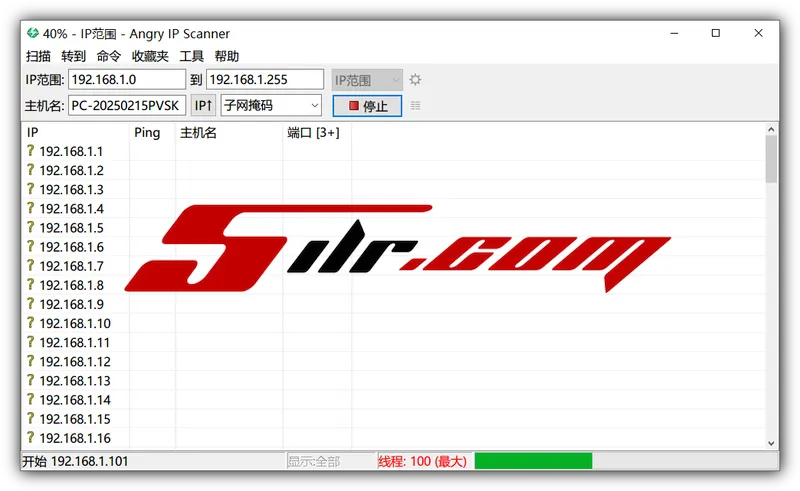
Task: Sort by the IP column header
Action: [77, 133]
